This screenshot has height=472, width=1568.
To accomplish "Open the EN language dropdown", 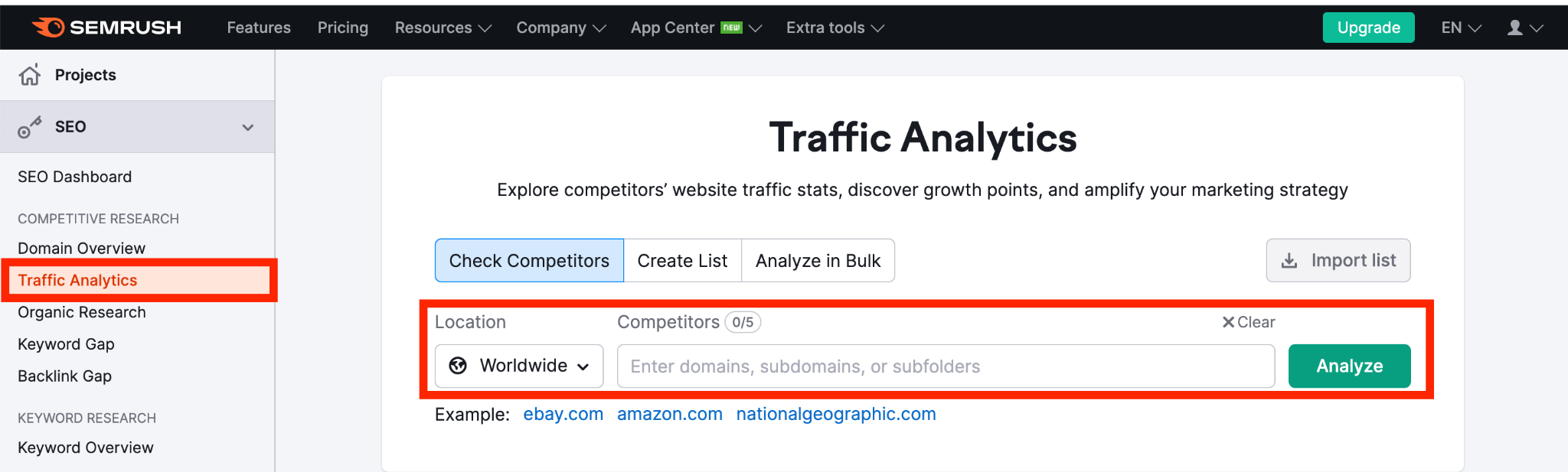I will 1461,28.
